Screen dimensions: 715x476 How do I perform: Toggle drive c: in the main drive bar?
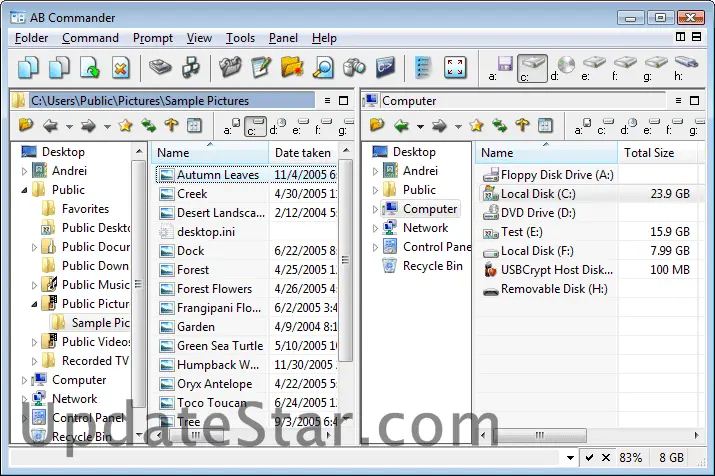tap(532, 68)
